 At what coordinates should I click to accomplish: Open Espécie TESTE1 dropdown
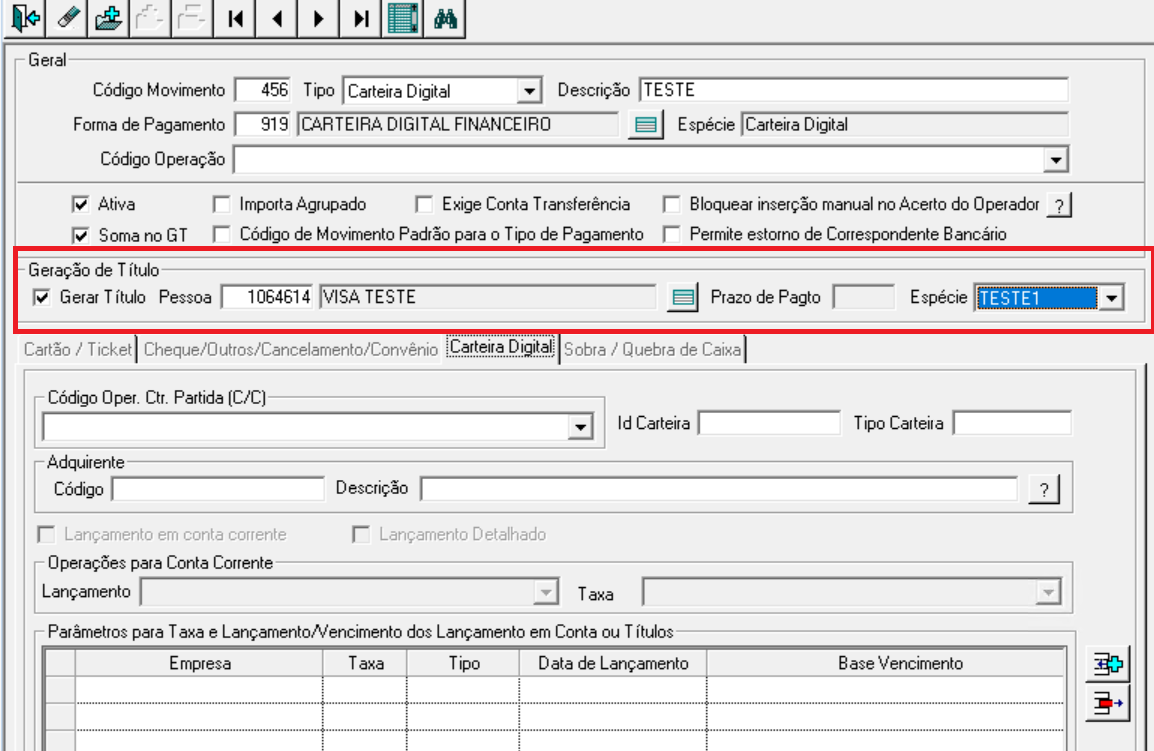click(1111, 298)
